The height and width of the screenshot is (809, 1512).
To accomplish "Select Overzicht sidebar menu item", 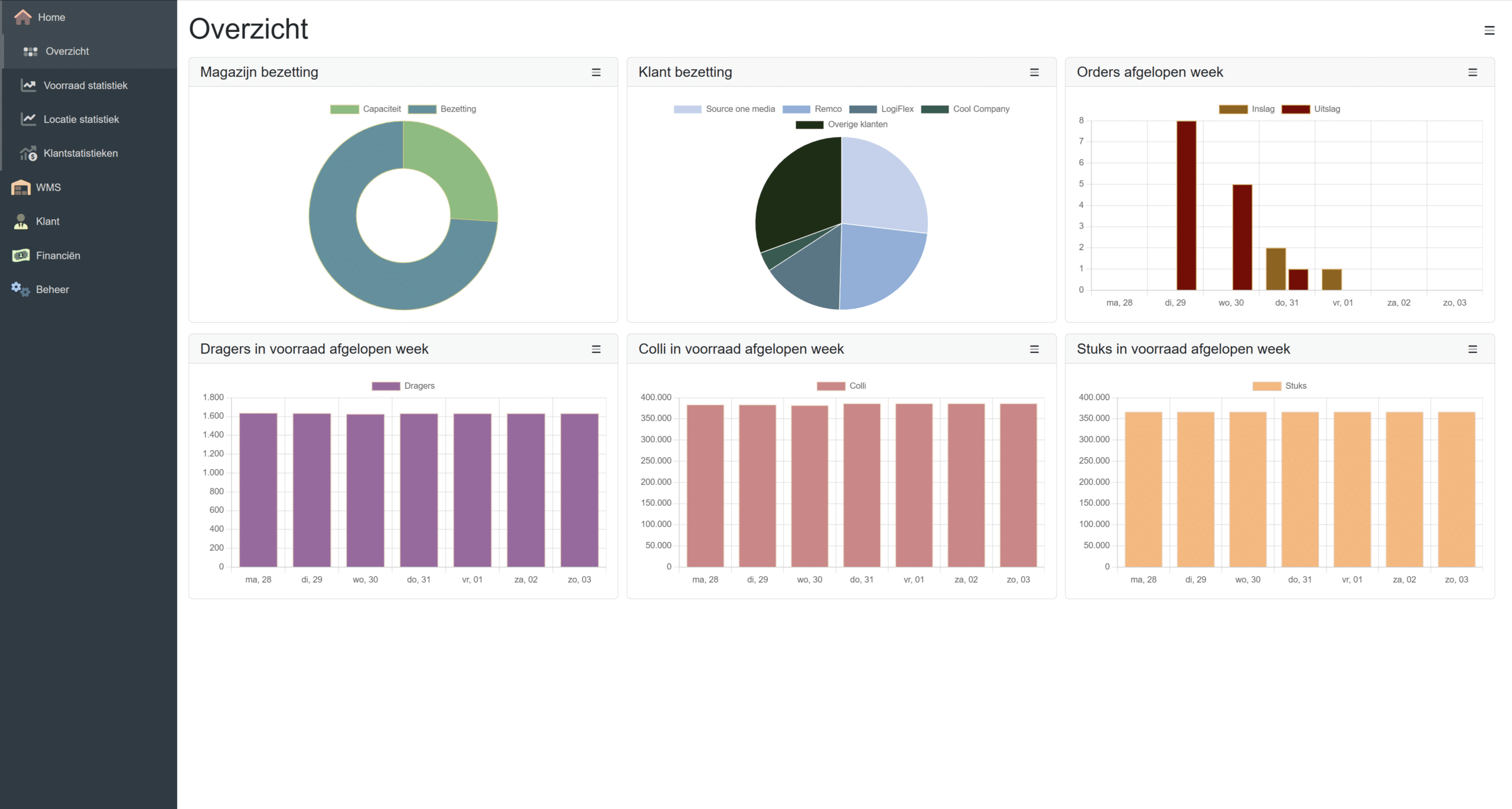I will [x=67, y=51].
